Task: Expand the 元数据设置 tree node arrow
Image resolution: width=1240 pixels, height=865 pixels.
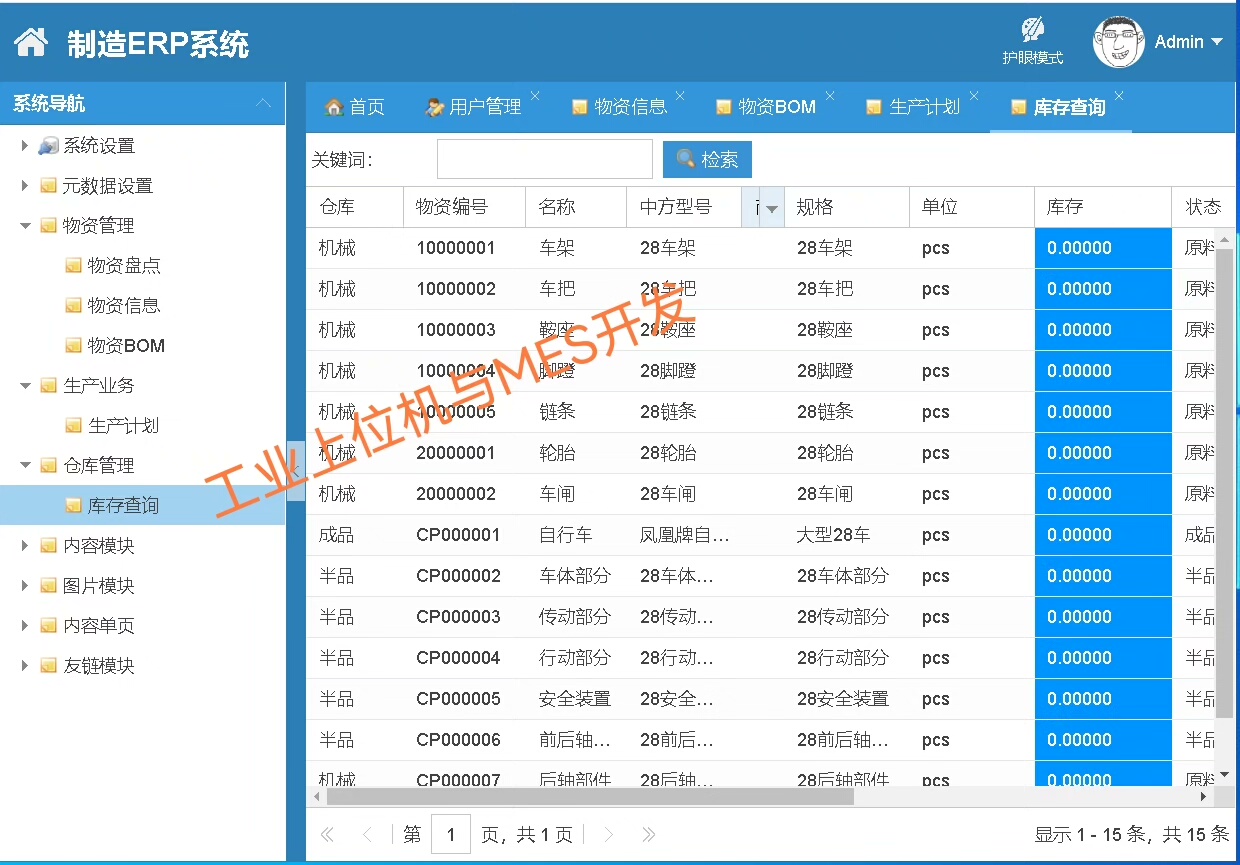Action: pyautogui.click(x=25, y=186)
